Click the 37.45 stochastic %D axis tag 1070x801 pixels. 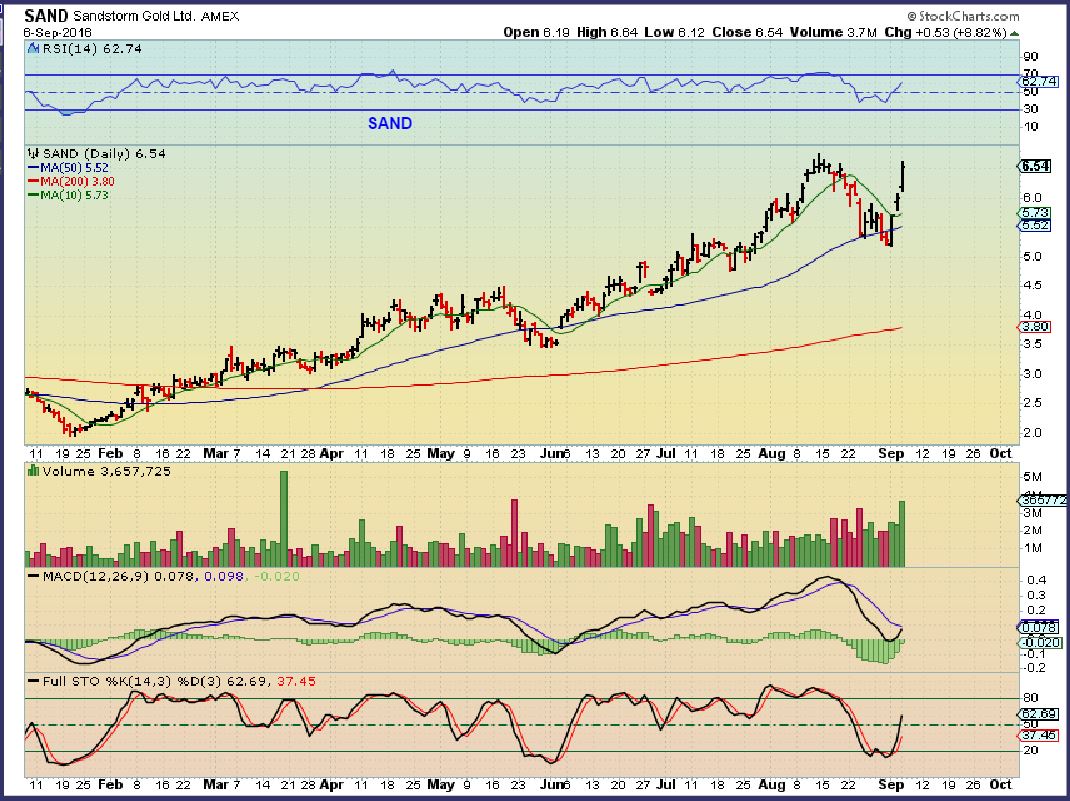click(1039, 735)
